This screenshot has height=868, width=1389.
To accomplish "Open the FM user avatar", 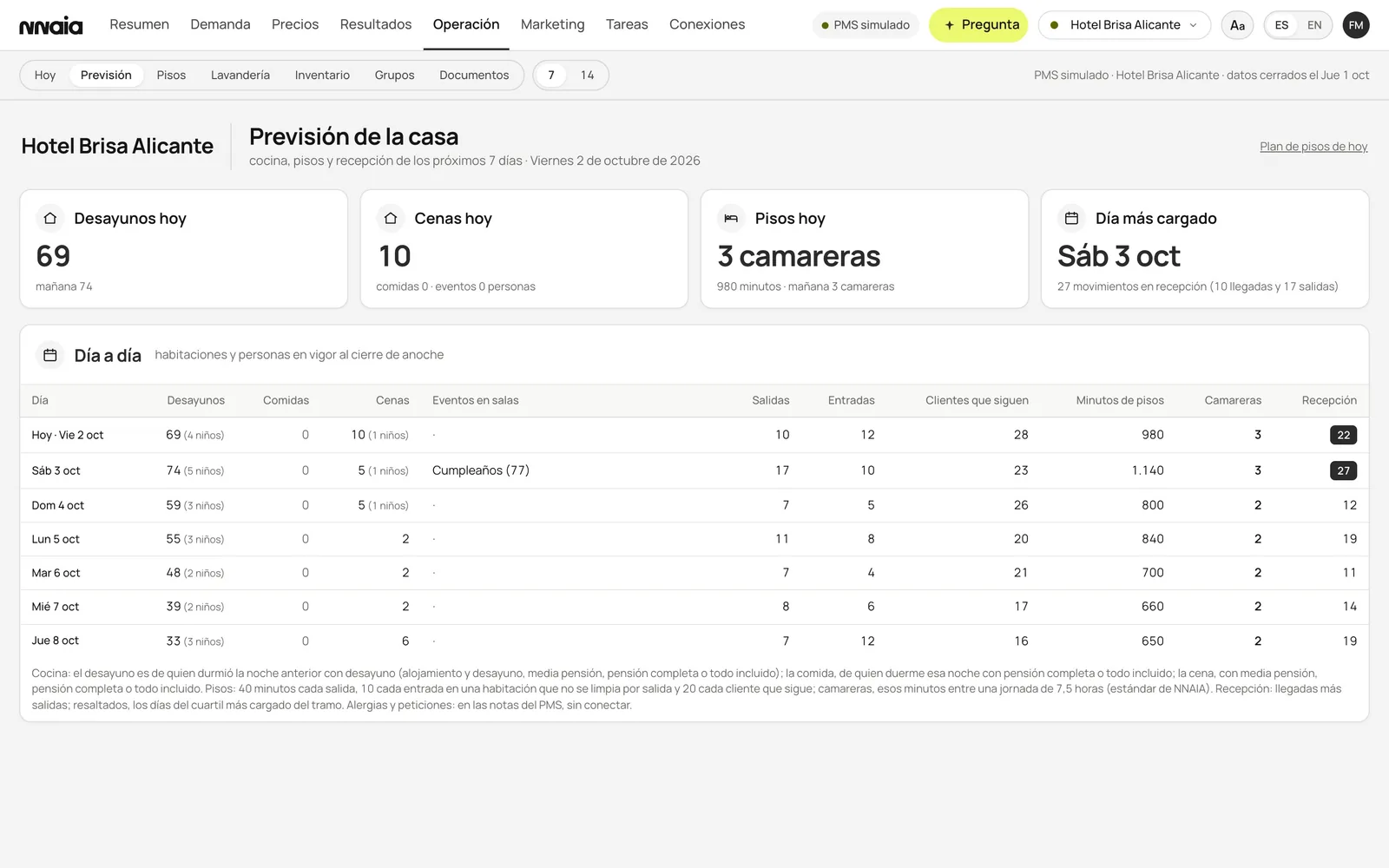I will (1356, 25).
